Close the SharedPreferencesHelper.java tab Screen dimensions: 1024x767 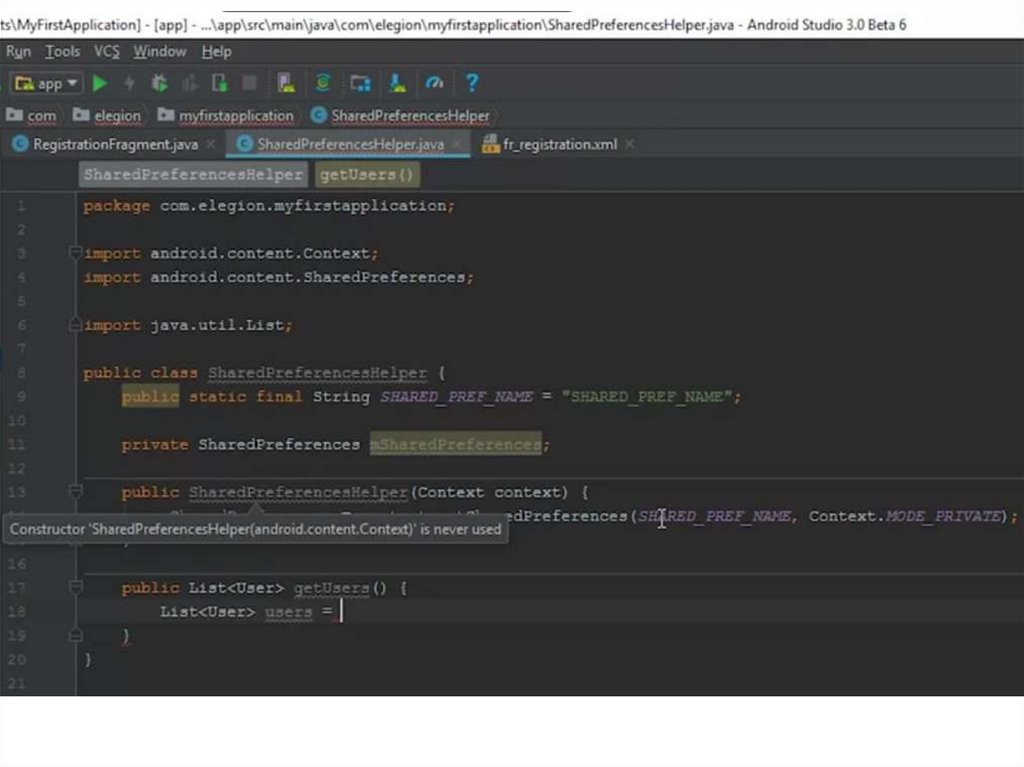pyautogui.click(x=457, y=145)
